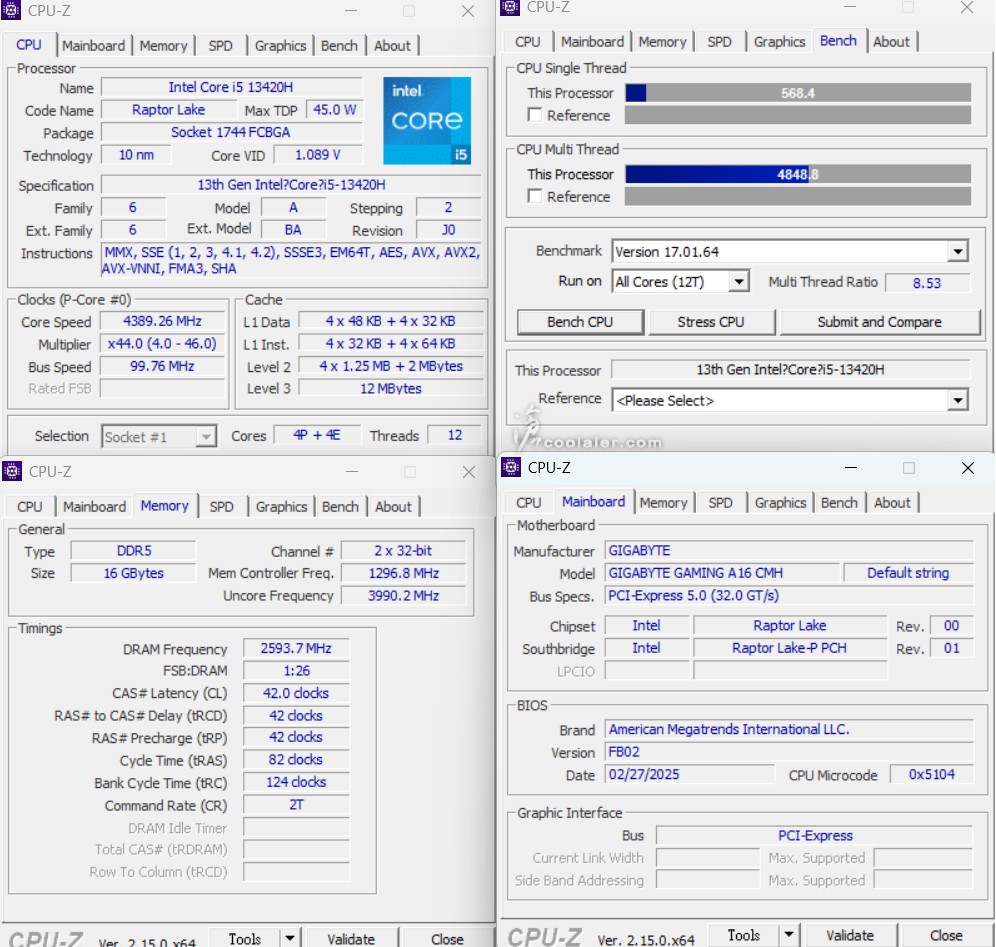Click the Max TDP value 45.0 W
996x947 pixels.
coord(334,109)
